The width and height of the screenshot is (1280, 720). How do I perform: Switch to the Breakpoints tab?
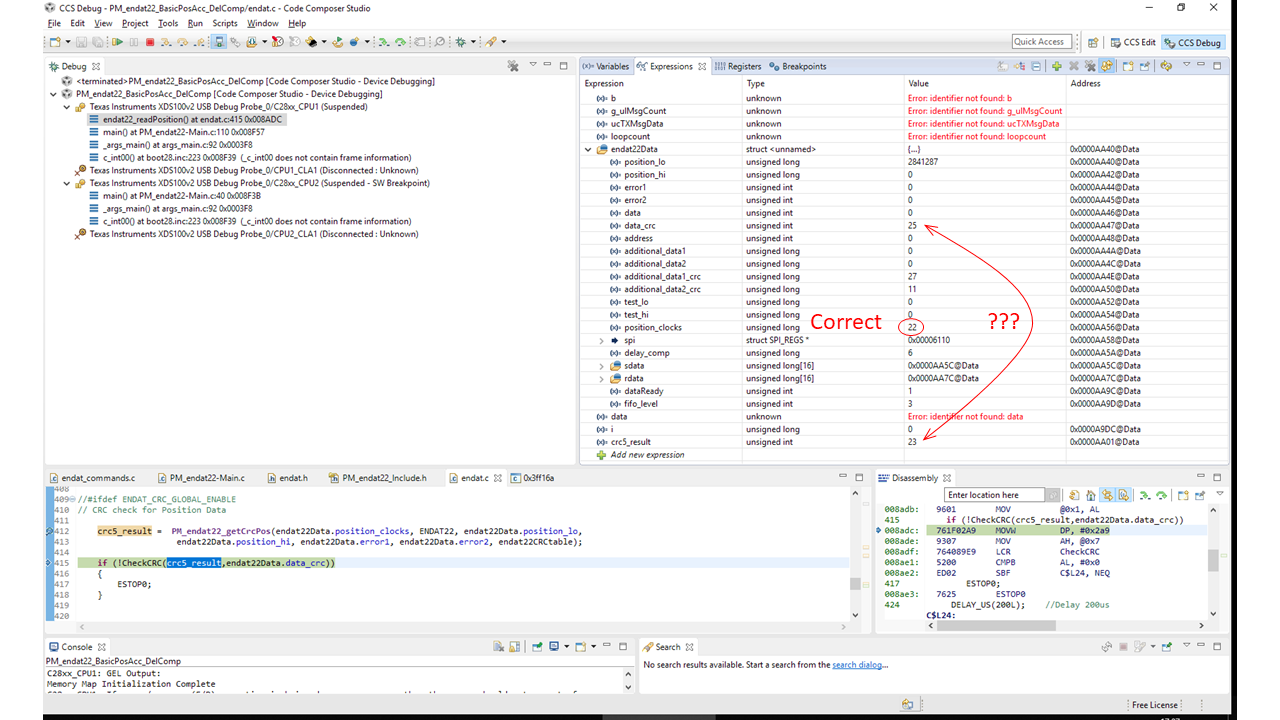(798, 66)
